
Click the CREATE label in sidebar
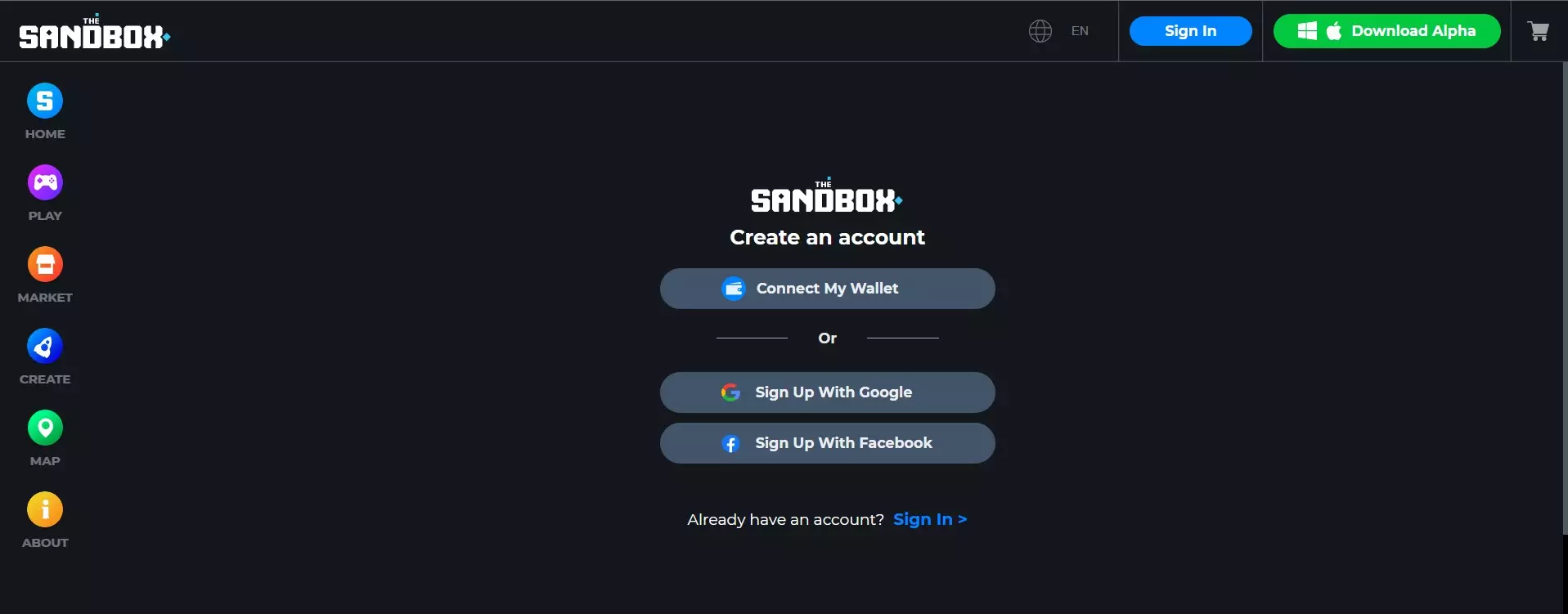pos(45,379)
